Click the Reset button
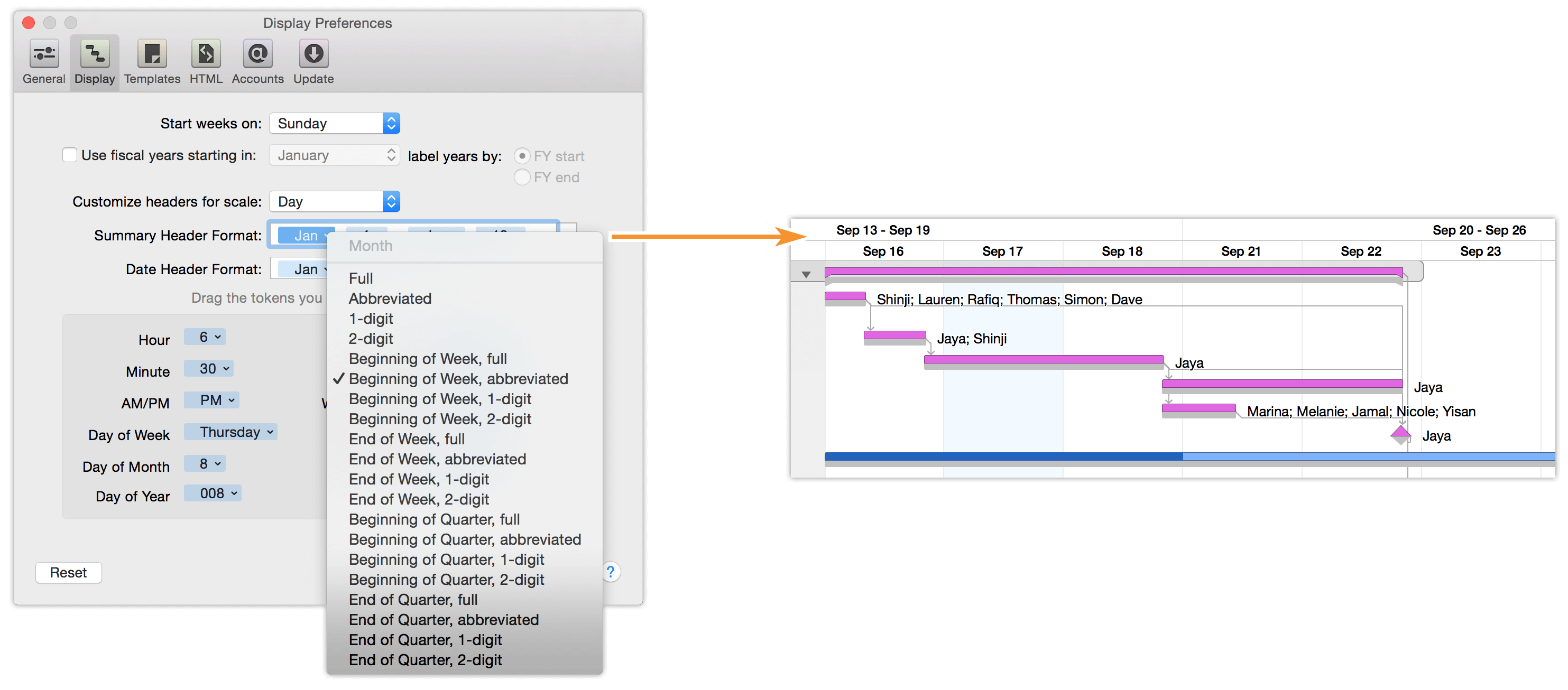Image resolution: width=1568 pixels, height=690 pixels. [x=68, y=573]
